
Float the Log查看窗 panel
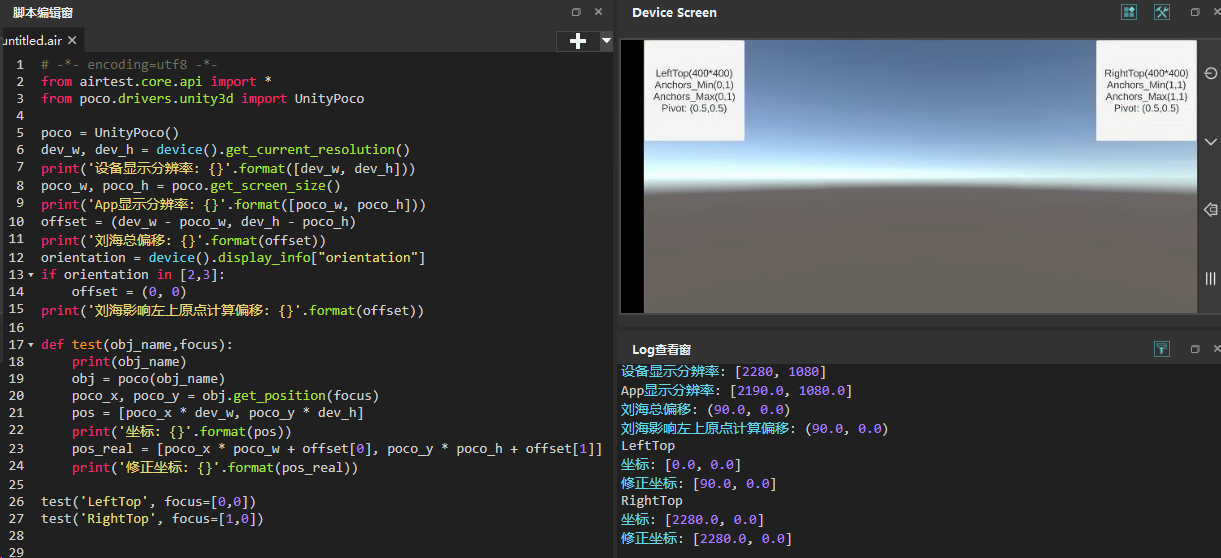click(1195, 349)
